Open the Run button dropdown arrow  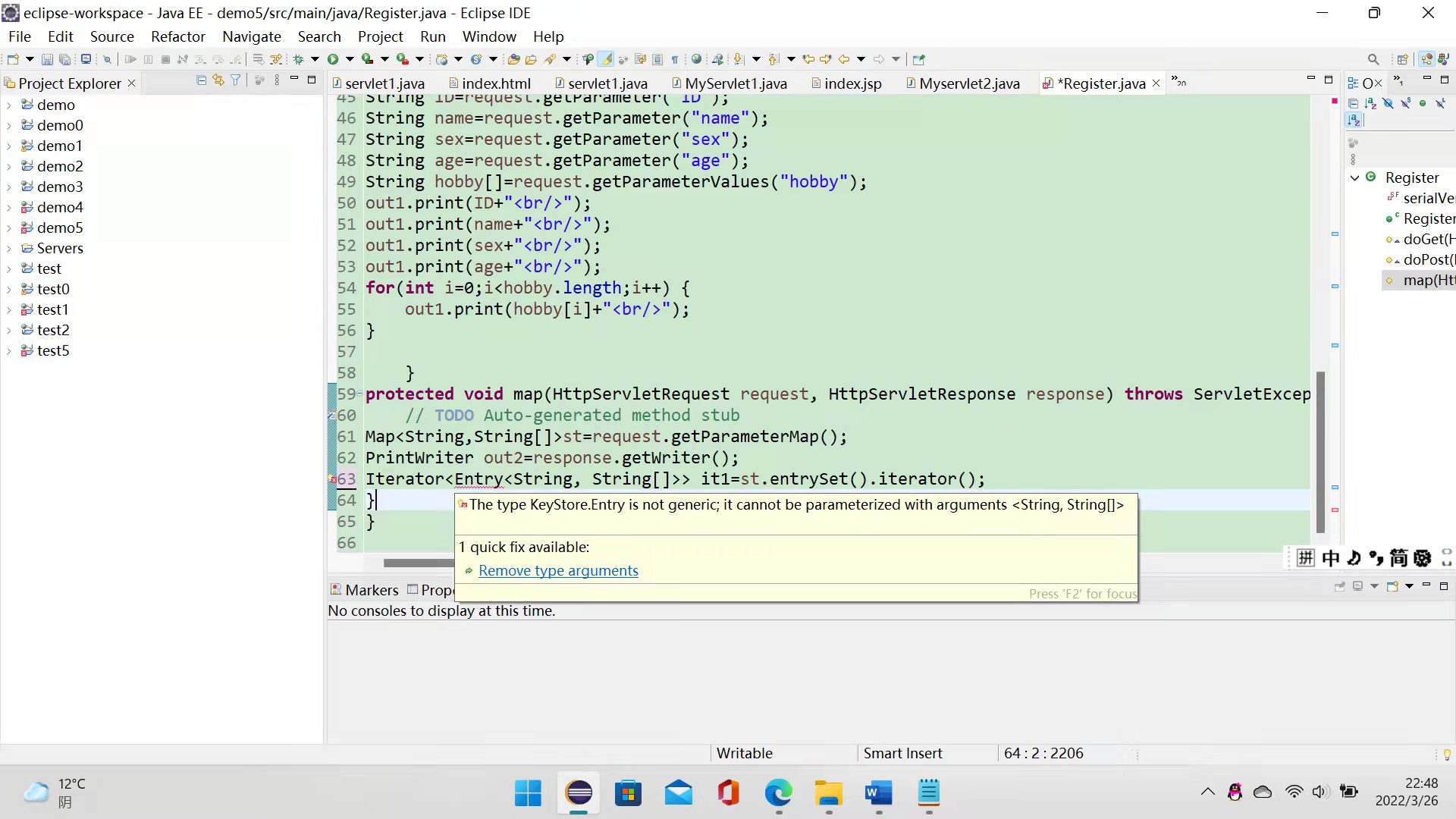(350, 58)
